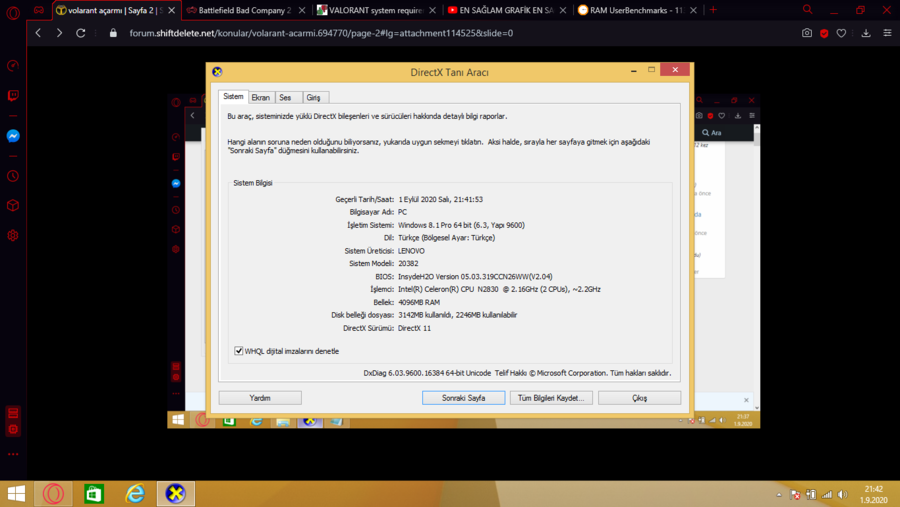This screenshot has width=900, height=507.
Task: Open the browser downloads icon
Action: (866, 33)
